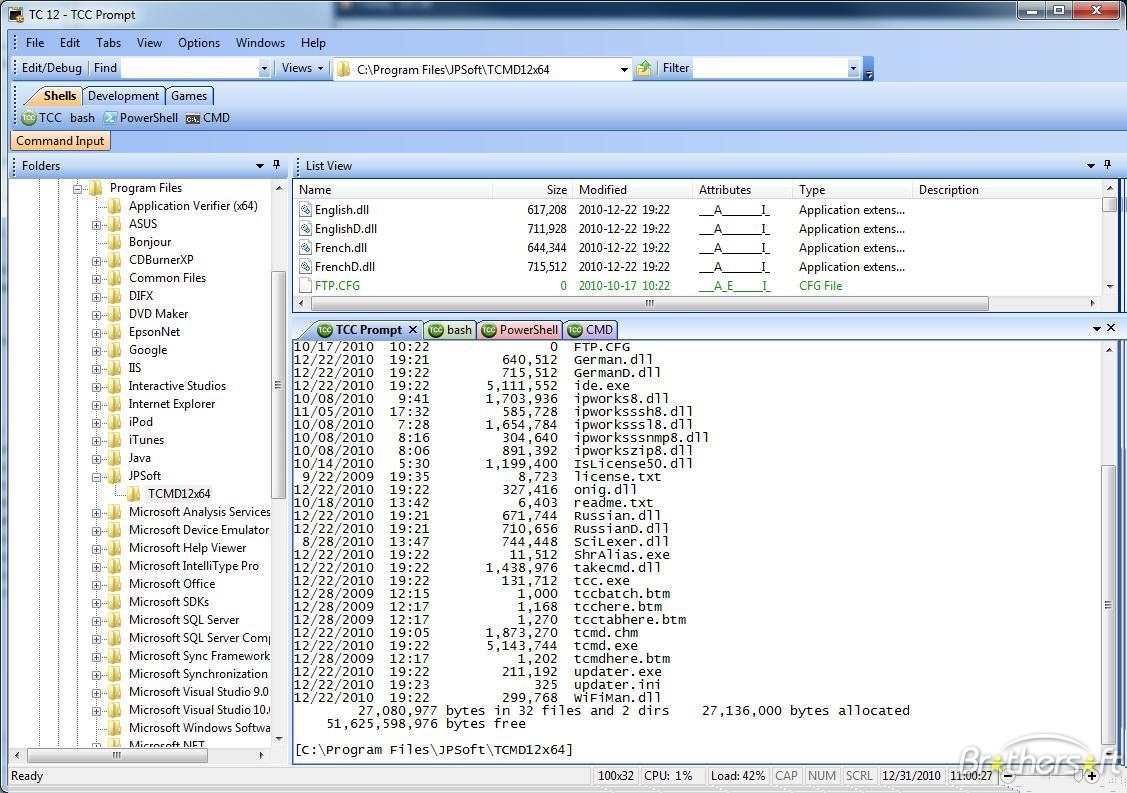Click the zoom-in plus icon in status bar

point(1092,776)
